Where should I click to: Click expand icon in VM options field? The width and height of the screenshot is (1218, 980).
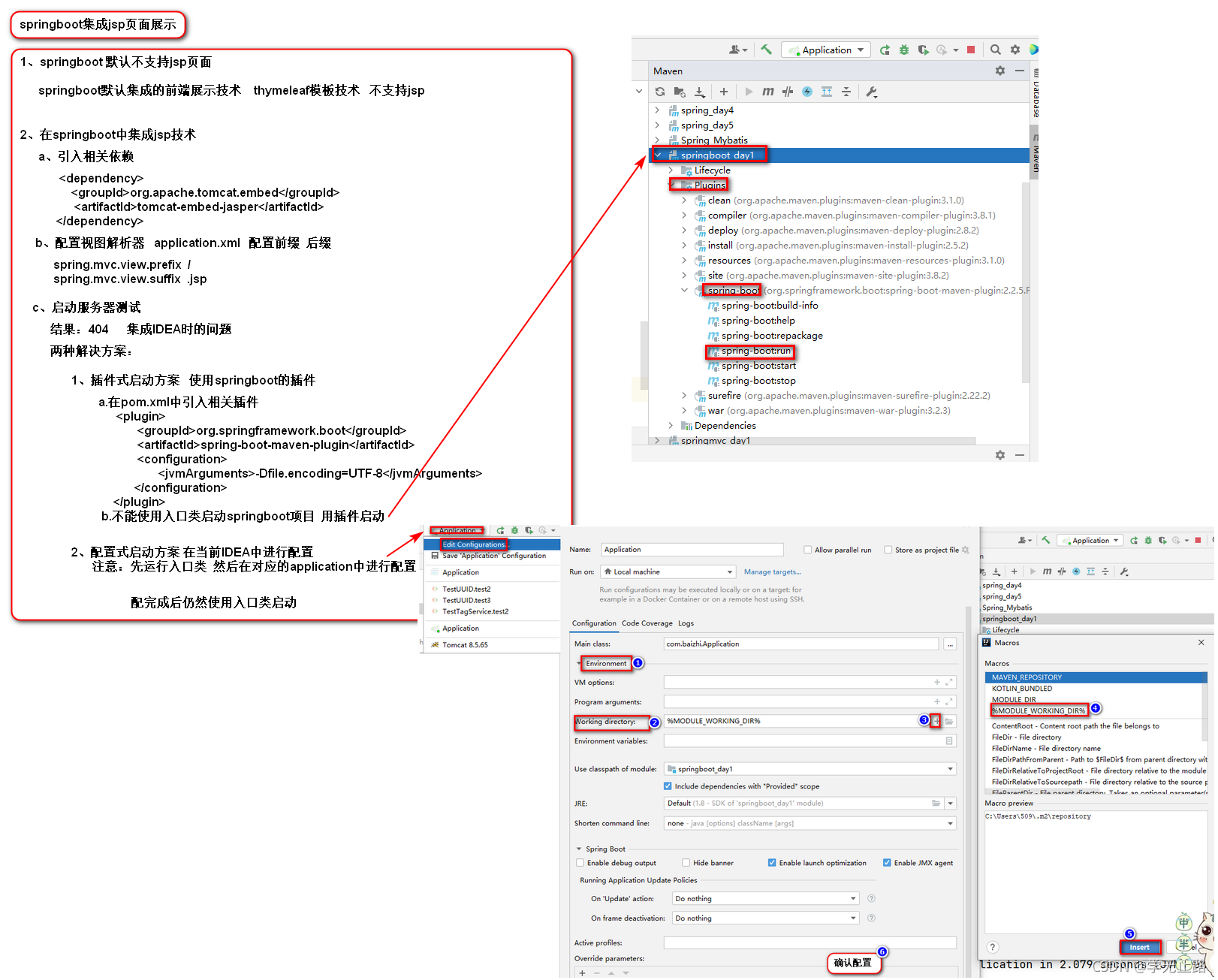coord(949,682)
